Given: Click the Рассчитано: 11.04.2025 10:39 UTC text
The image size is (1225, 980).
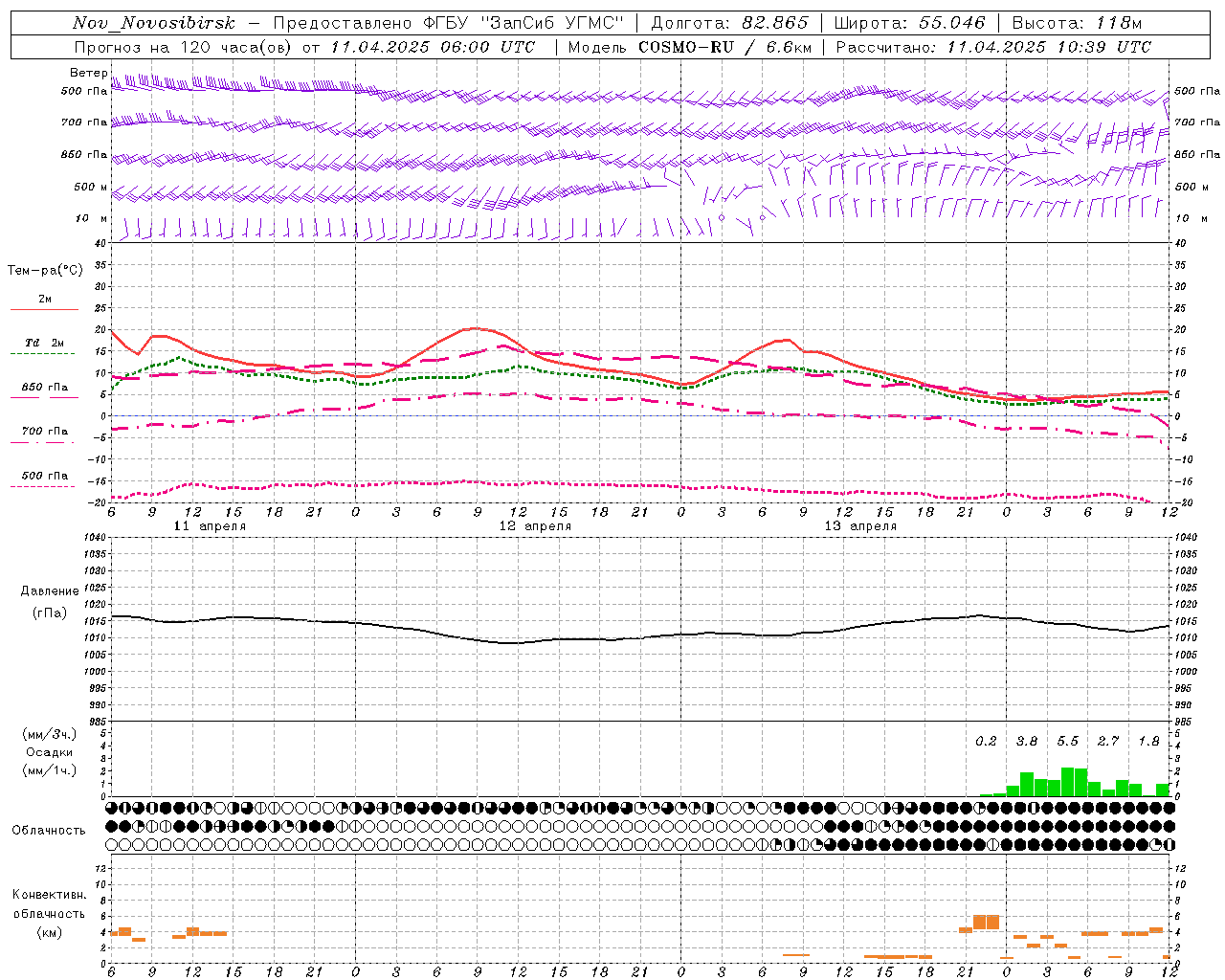Looking at the screenshot, I should pos(993,47).
